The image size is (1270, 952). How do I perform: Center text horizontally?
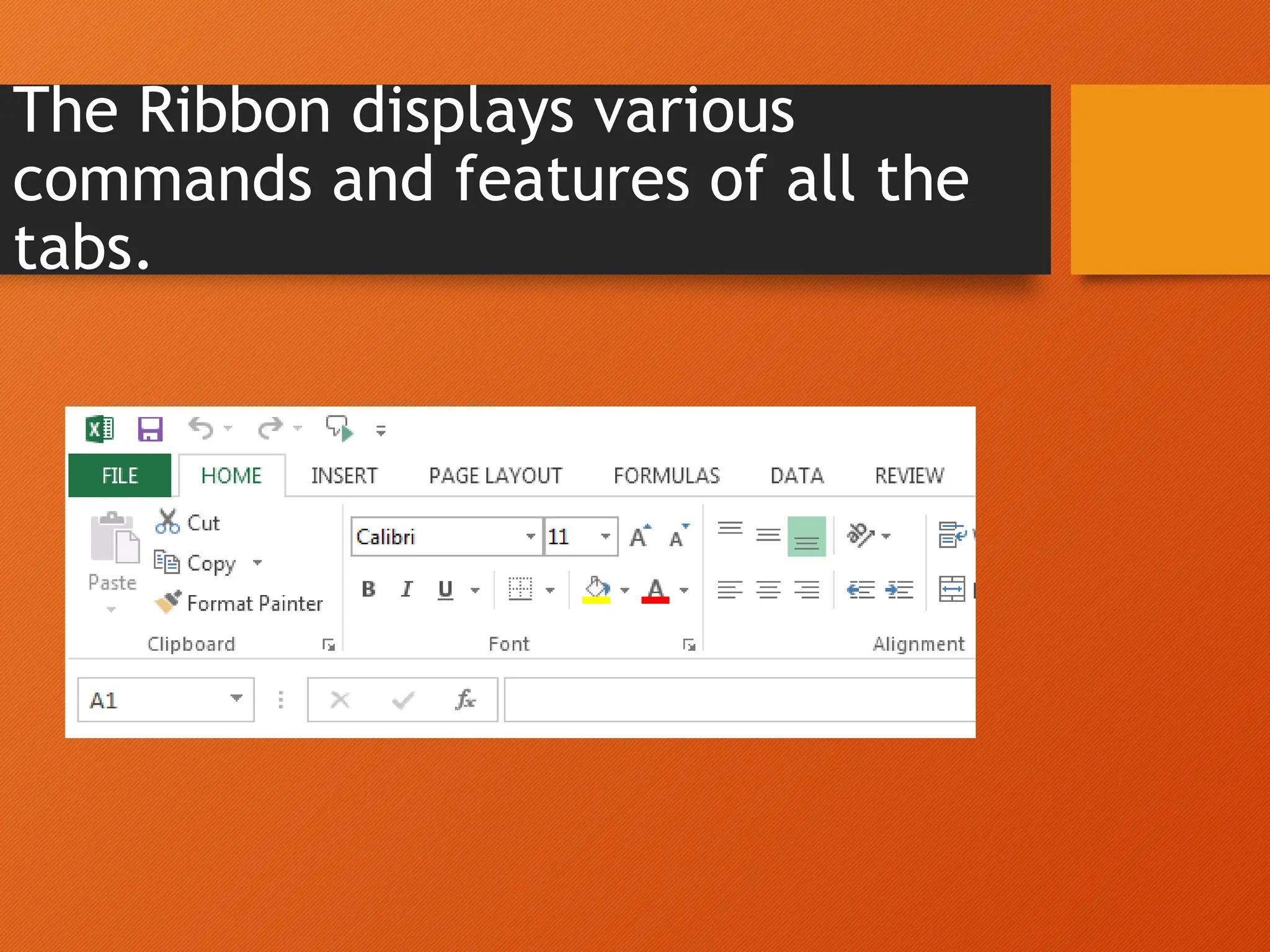point(768,589)
